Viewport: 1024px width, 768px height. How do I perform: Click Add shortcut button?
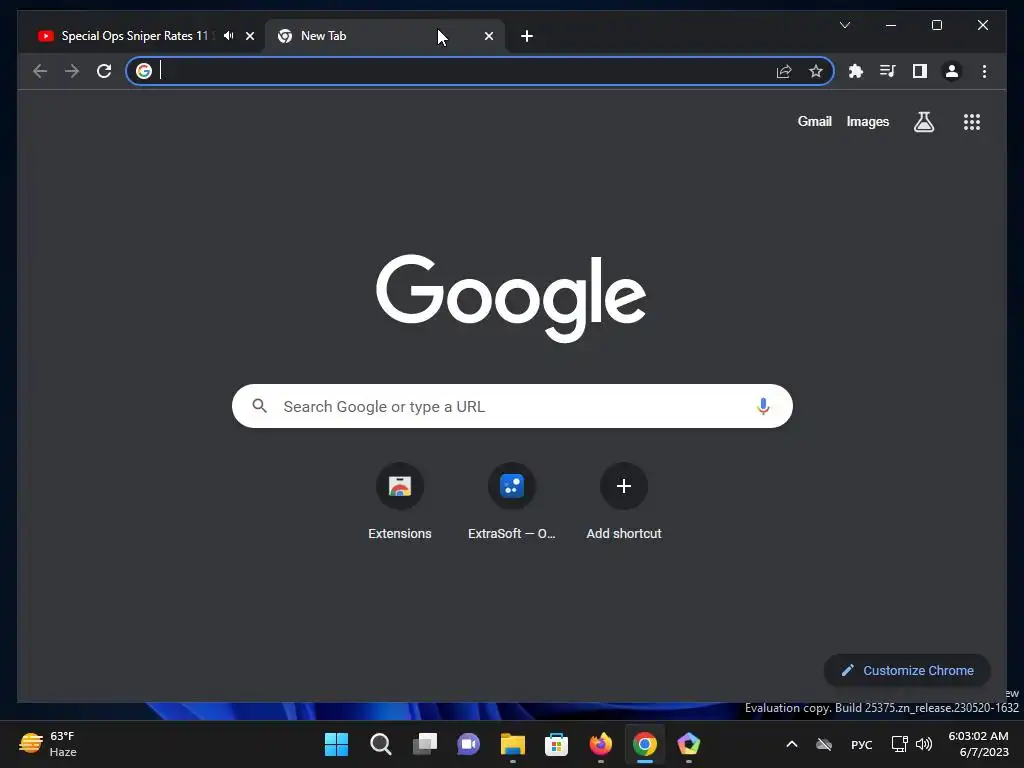point(624,502)
